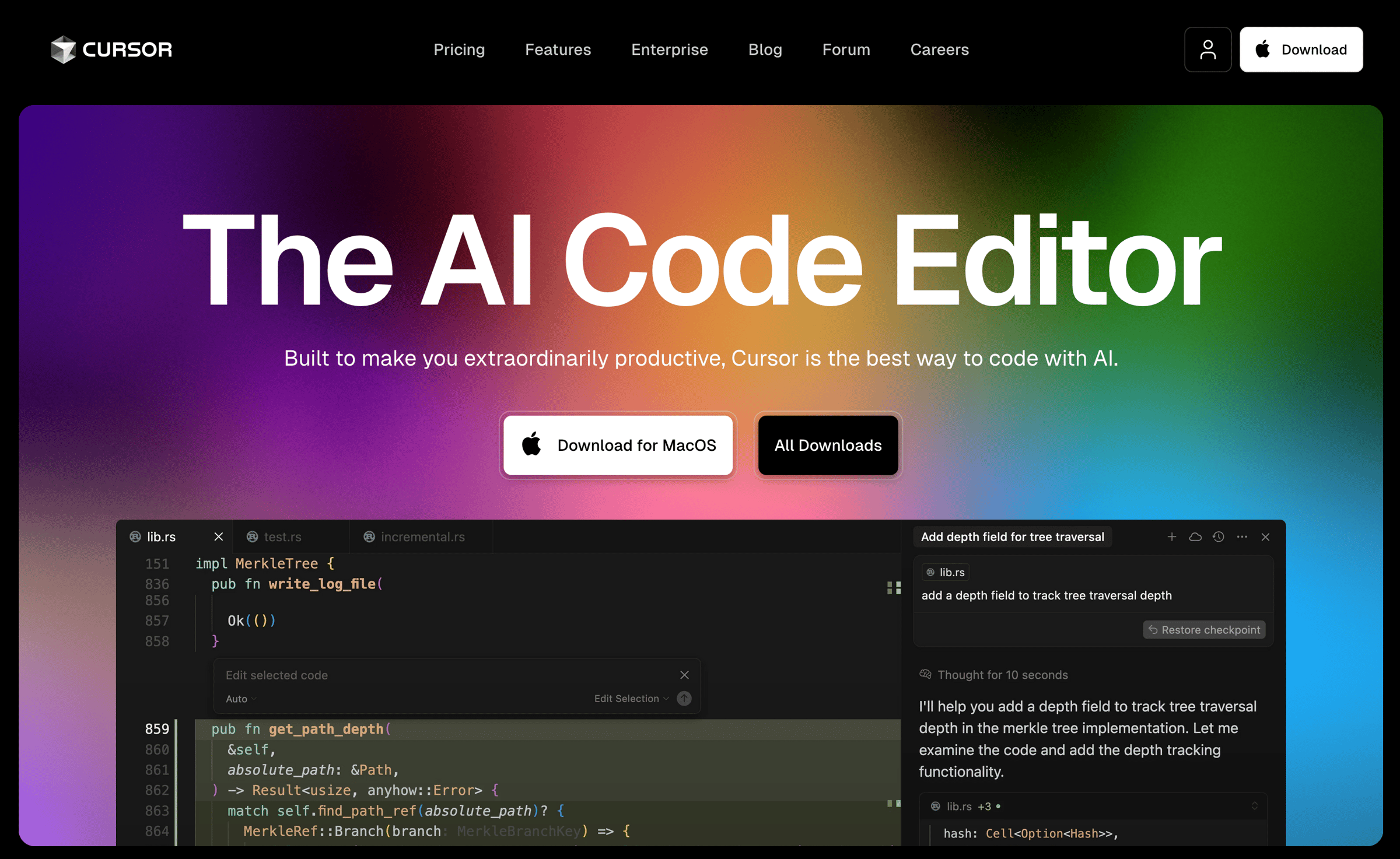Expand the lib.rs +3 diff block chevron
The image size is (1400, 859).
point(1254,806)
